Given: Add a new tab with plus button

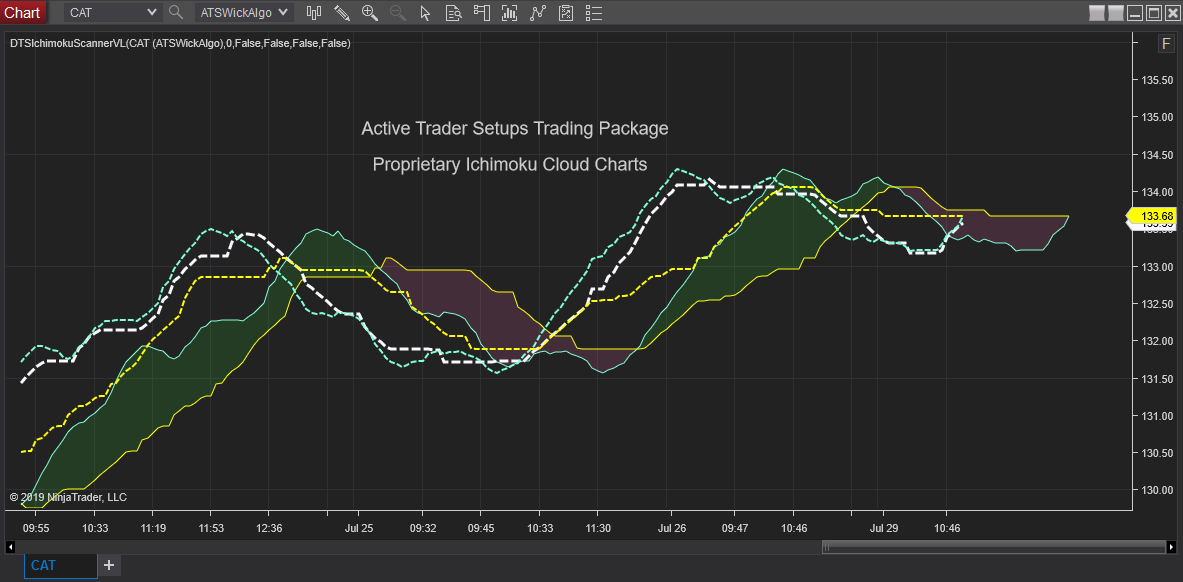Looking at the screenshot, I should click(x=109, y=565).
